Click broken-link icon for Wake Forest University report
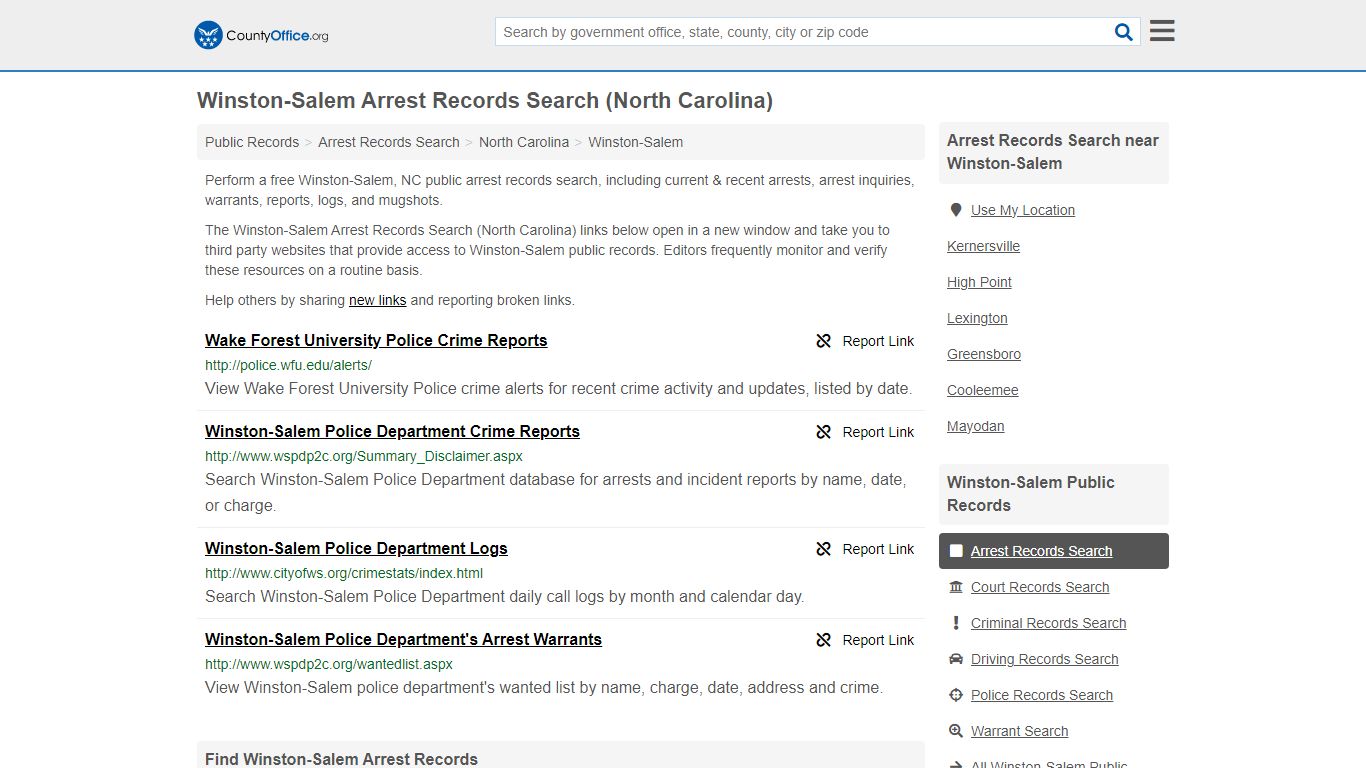 click(x=824, y=341)
